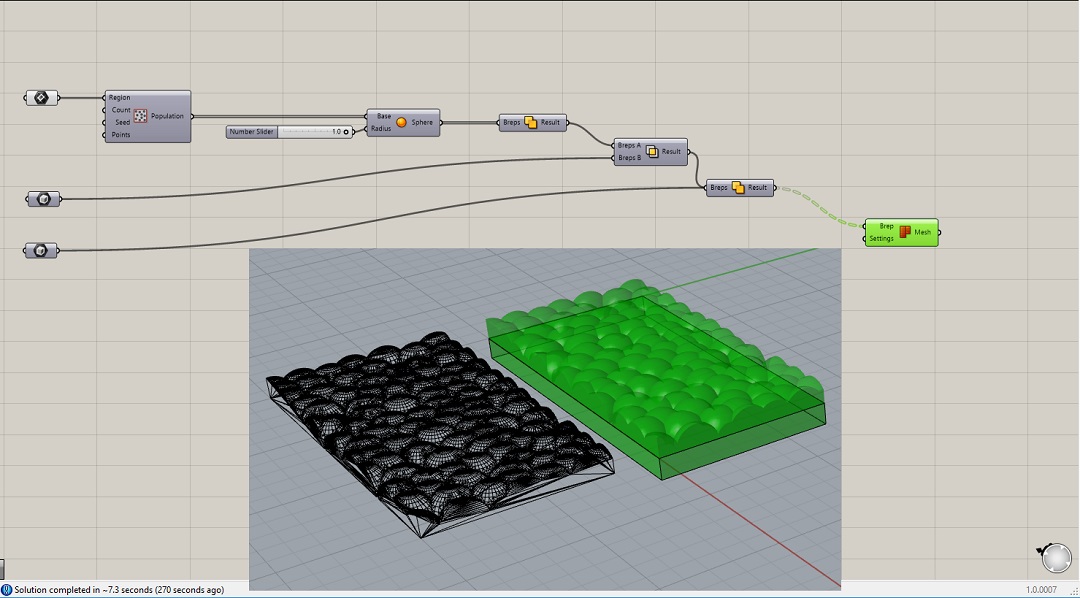Viewport: 1080px width, 598px height.
Task: Click the Region input on Population
Action: (x=119, y=98)
